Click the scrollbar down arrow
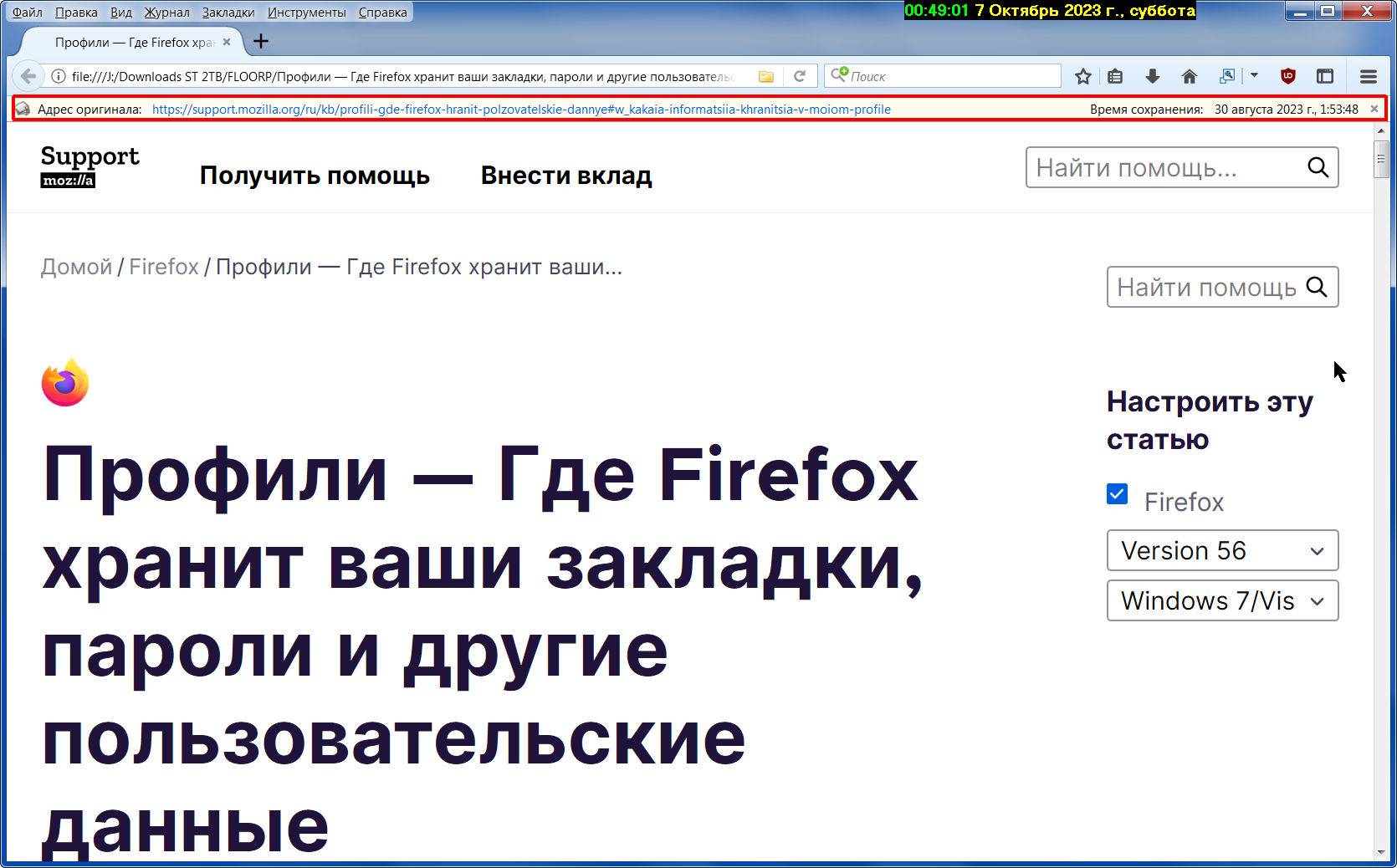The height and width of the screenshot is (868, 1397). coord(1380,852)
